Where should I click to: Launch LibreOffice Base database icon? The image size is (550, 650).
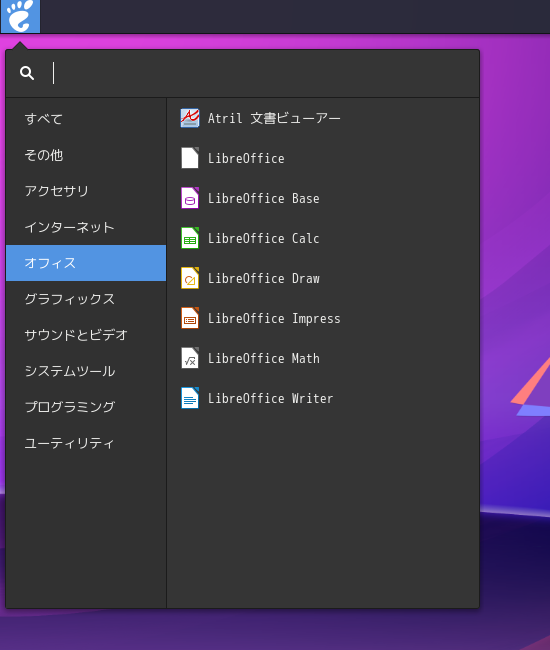190,198
